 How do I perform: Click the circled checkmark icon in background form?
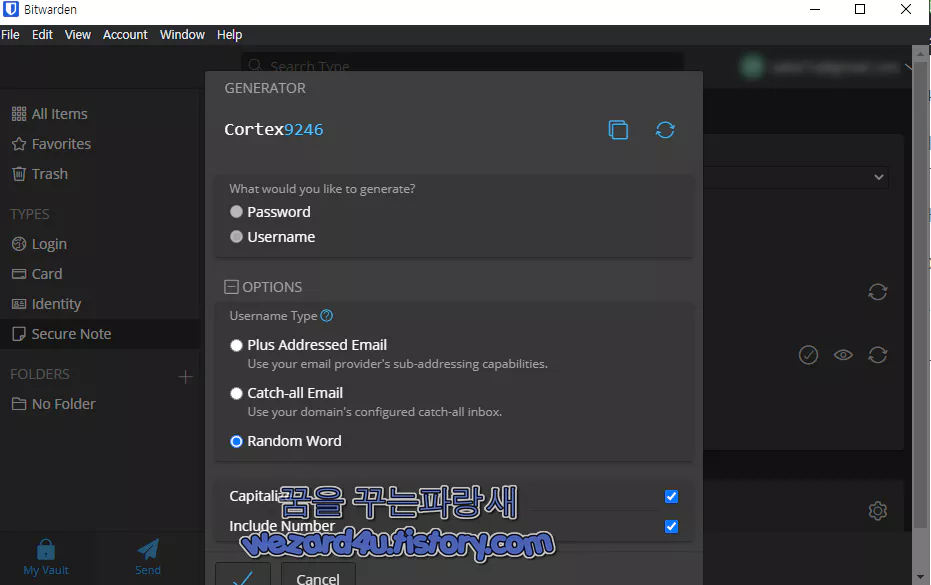pyautogui.click(x=808, y=355)
